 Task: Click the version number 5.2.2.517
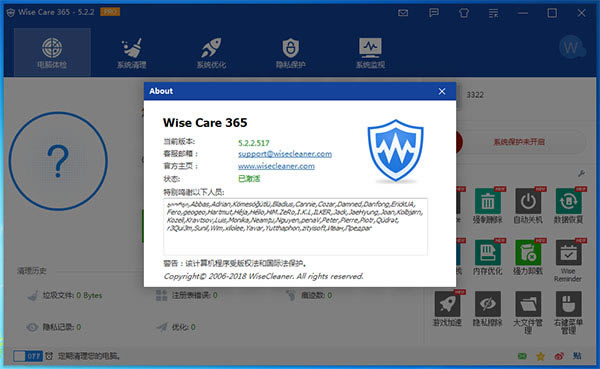(254, 143)
